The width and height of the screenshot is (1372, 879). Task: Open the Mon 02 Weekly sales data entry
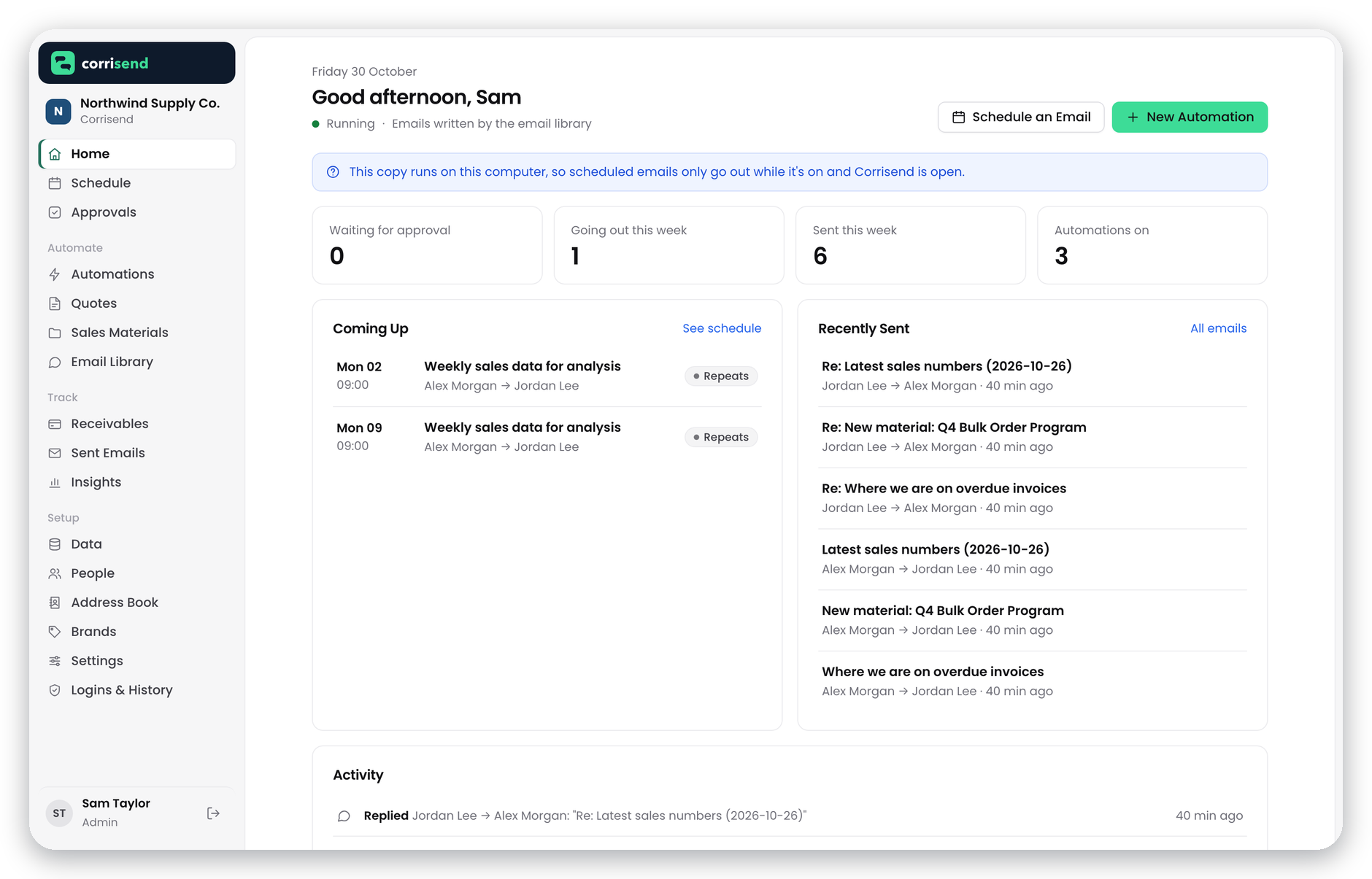pyautogui.click(x=547, y=376)
